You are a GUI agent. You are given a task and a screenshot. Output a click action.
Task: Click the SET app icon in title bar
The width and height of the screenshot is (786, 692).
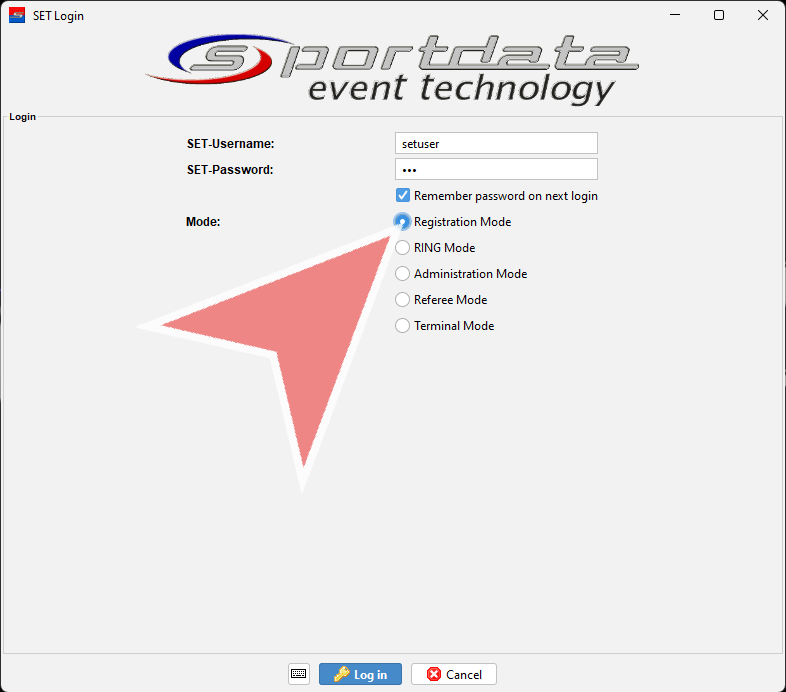click(17, 16)
